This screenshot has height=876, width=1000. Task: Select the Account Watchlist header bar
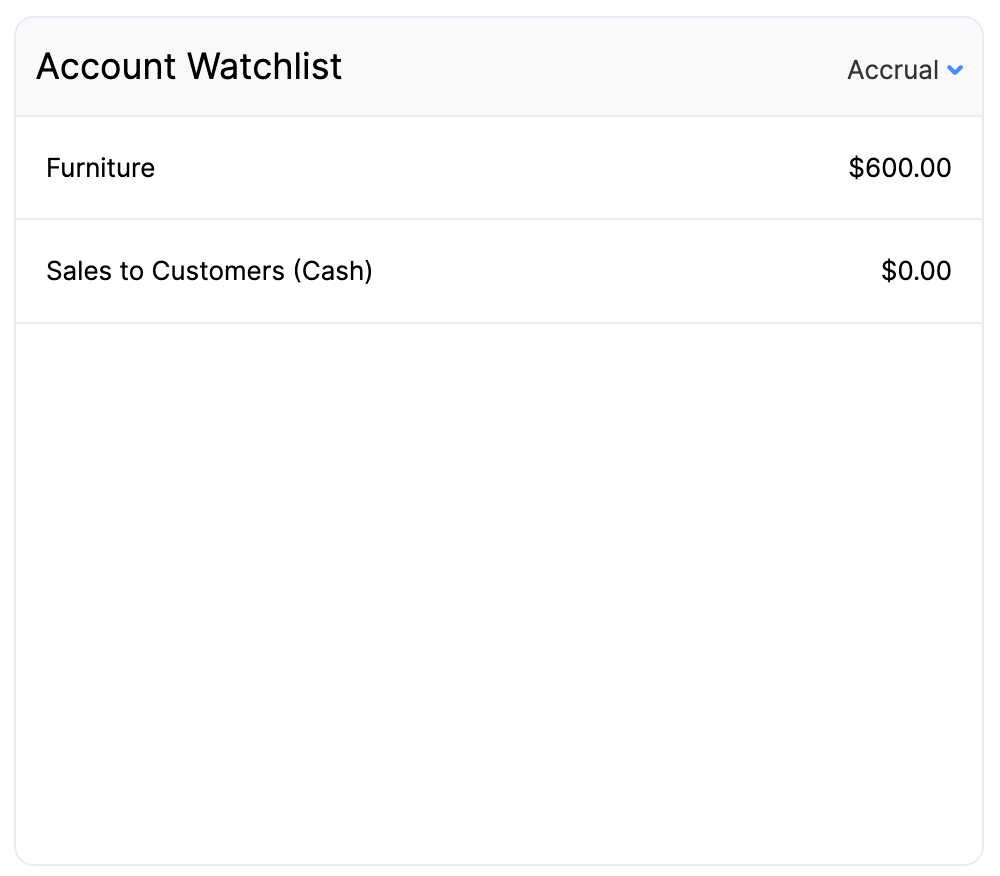[500, 66]
